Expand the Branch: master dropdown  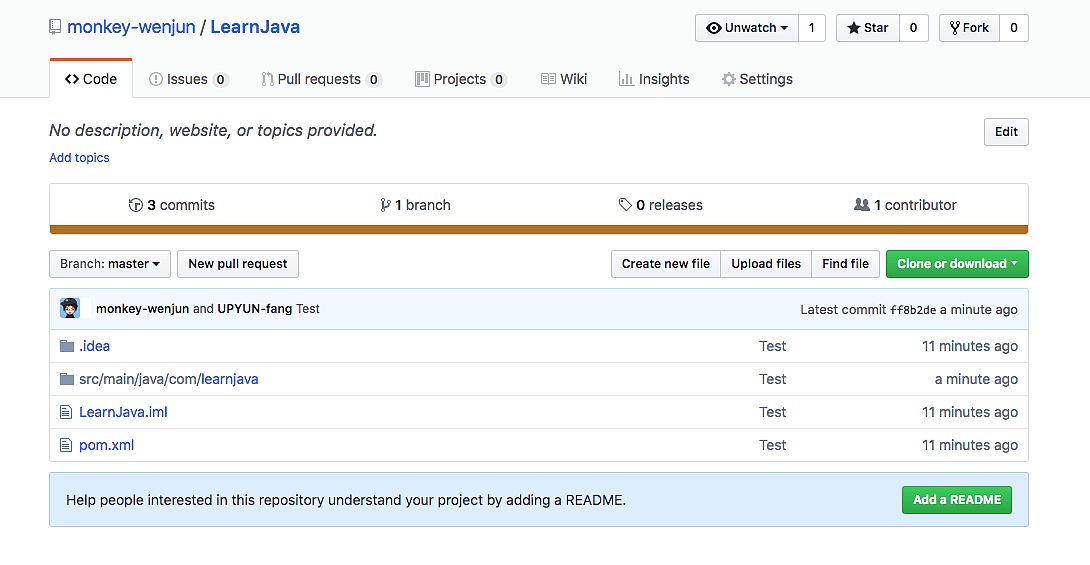(x=110, y=264)
